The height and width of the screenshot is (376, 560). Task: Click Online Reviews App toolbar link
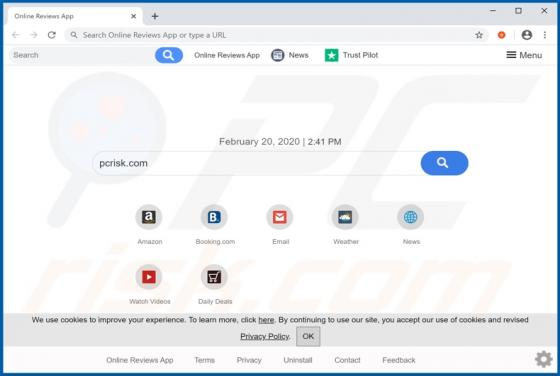(227, 55)
